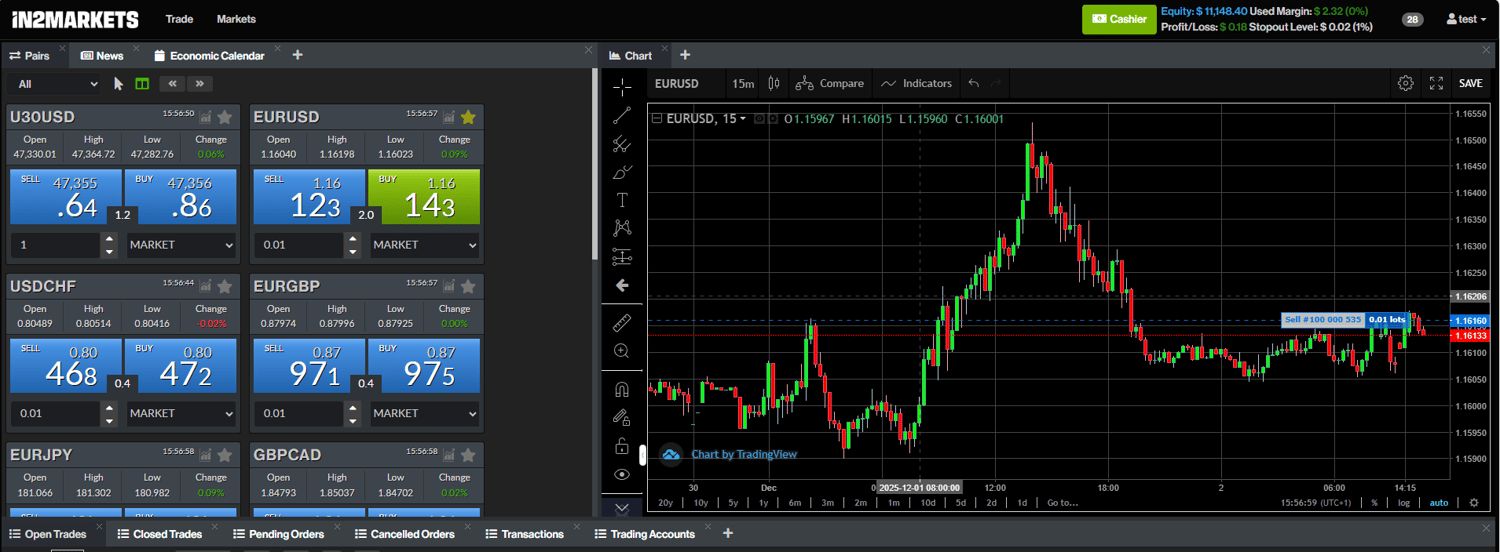Pick the ruler measure tool
1500x552 pixels.
pyautogui.click(x=622, y=323)
